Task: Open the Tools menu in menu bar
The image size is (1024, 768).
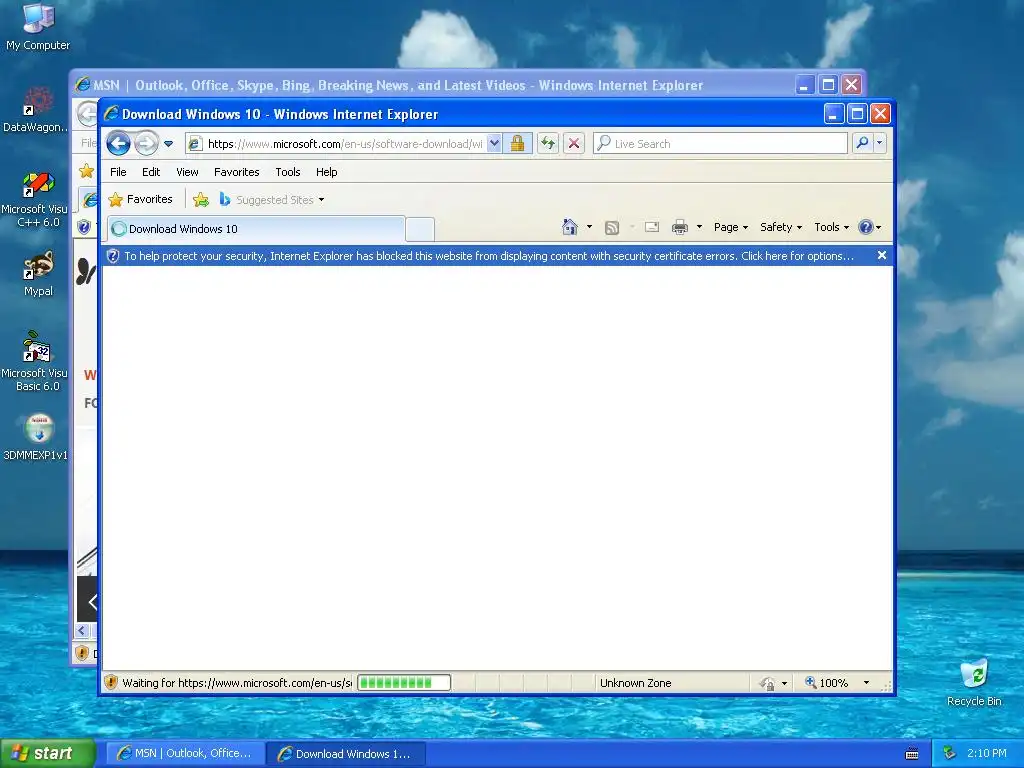Action: [287, 172]
